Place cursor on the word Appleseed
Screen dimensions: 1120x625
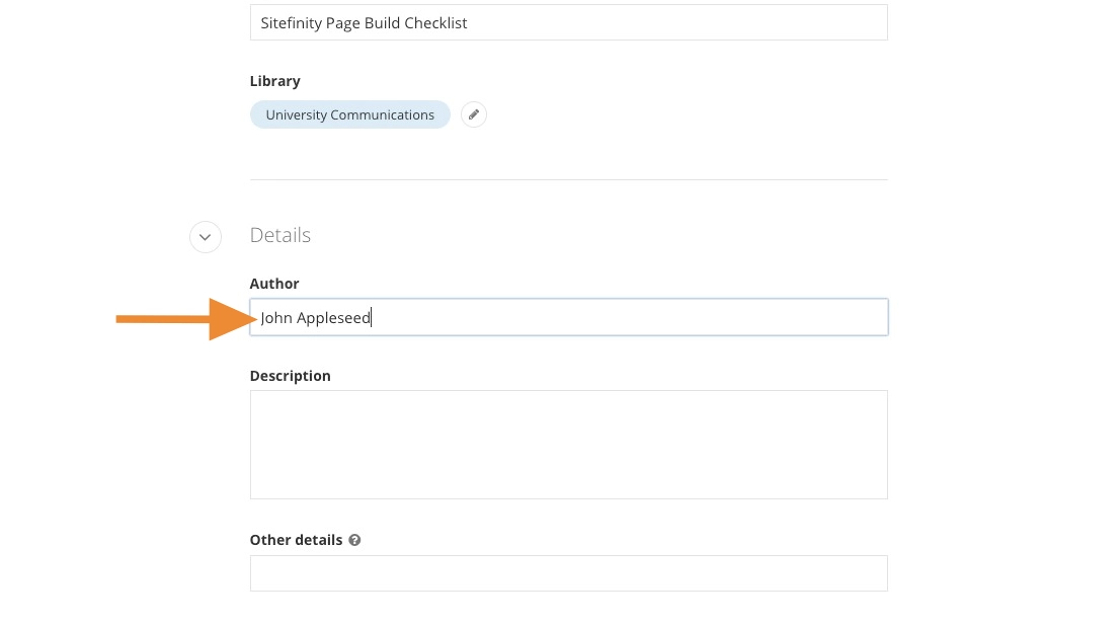[x=334, y=318]
